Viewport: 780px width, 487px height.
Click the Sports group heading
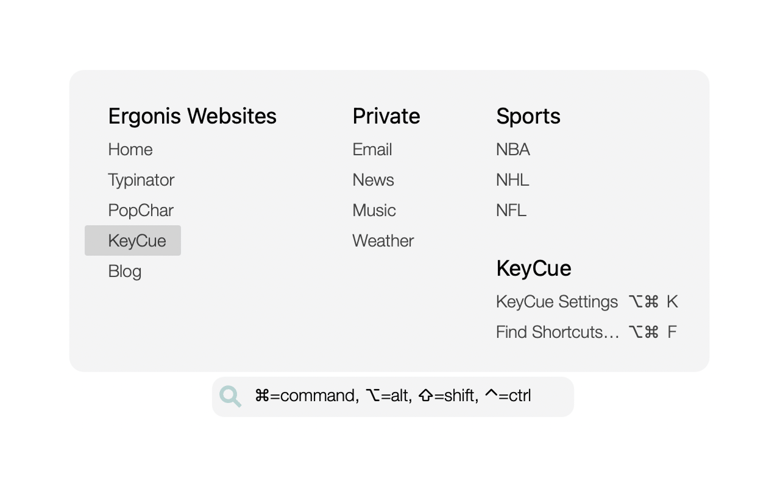tap(528, 116)
